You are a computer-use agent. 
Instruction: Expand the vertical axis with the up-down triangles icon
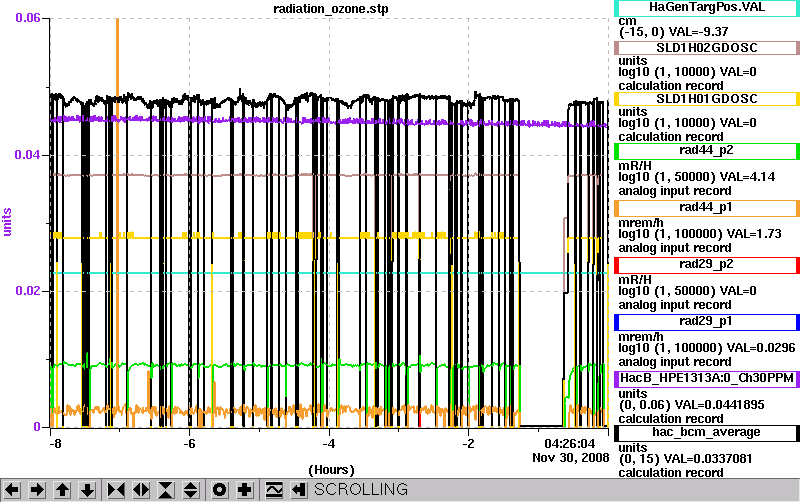tap(191, 490)
